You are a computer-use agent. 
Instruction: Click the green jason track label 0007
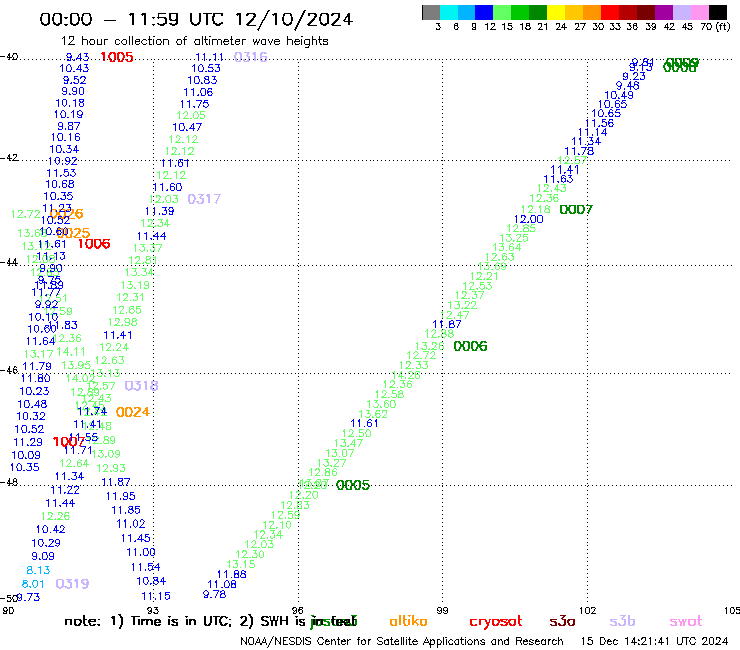[x=576, y=209]
